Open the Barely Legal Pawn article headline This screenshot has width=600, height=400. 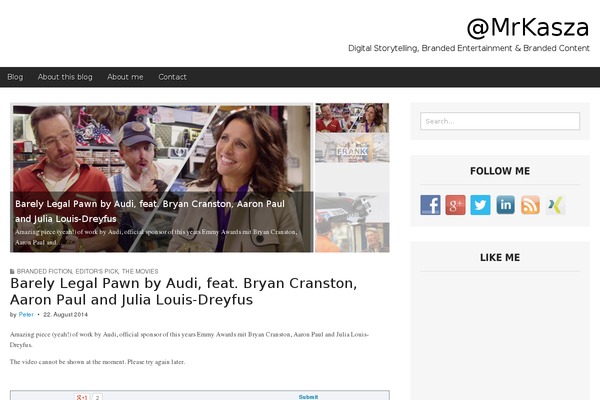pos(184,291)
